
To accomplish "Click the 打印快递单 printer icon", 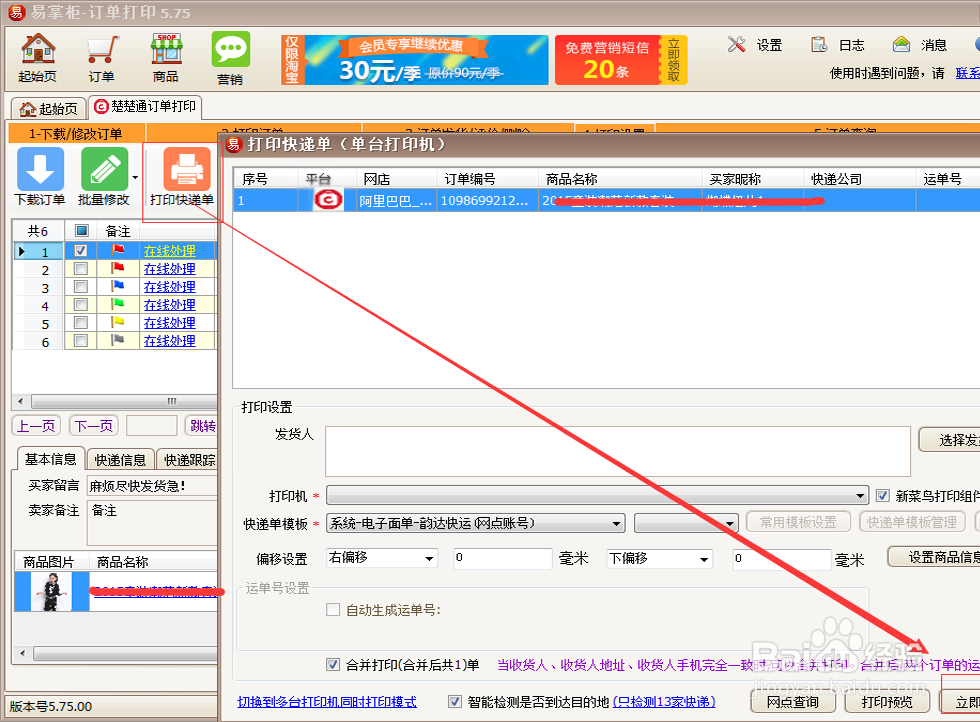I will point(187,169).
